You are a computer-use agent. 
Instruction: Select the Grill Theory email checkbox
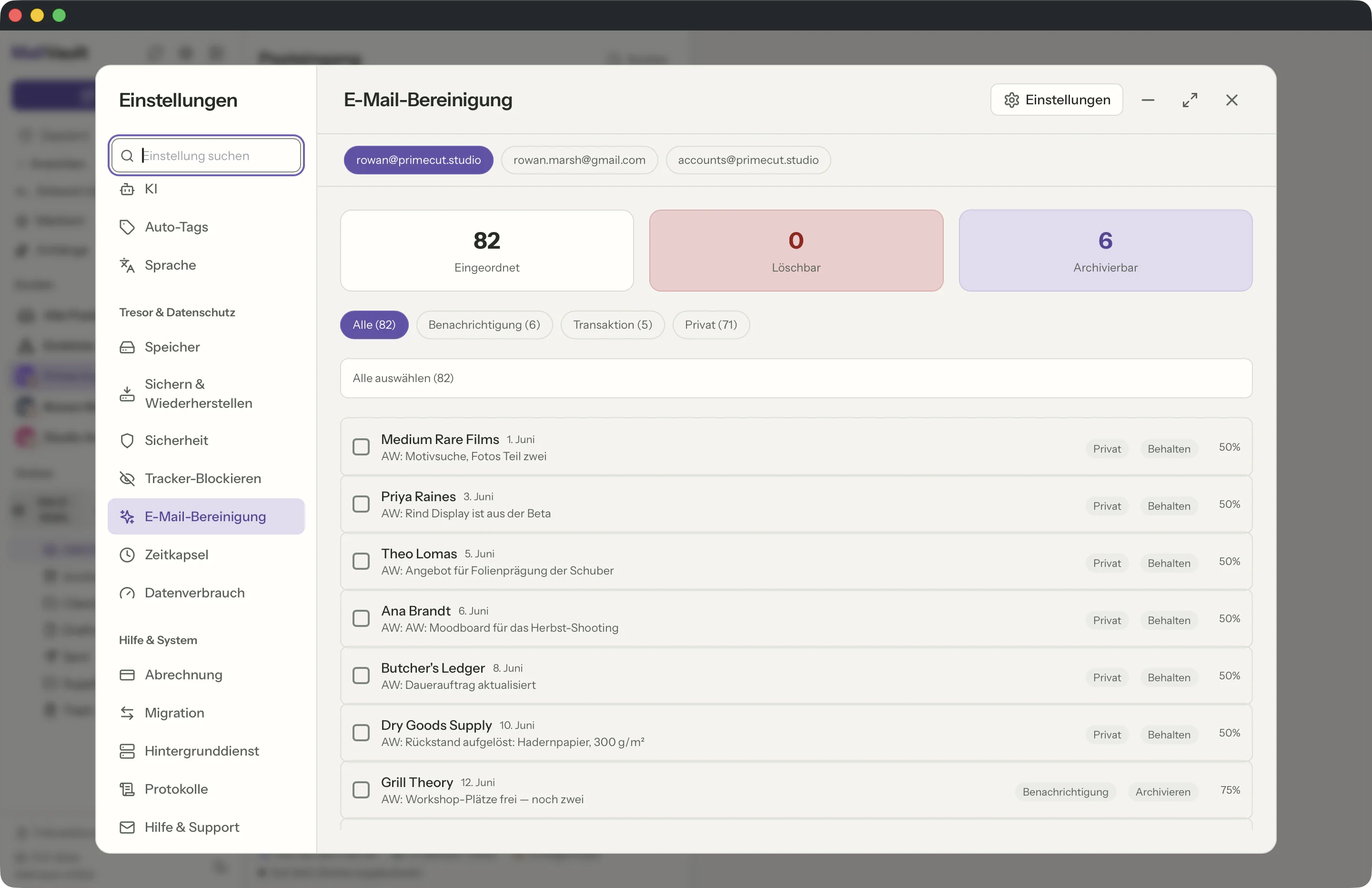(x=361, y=789)
